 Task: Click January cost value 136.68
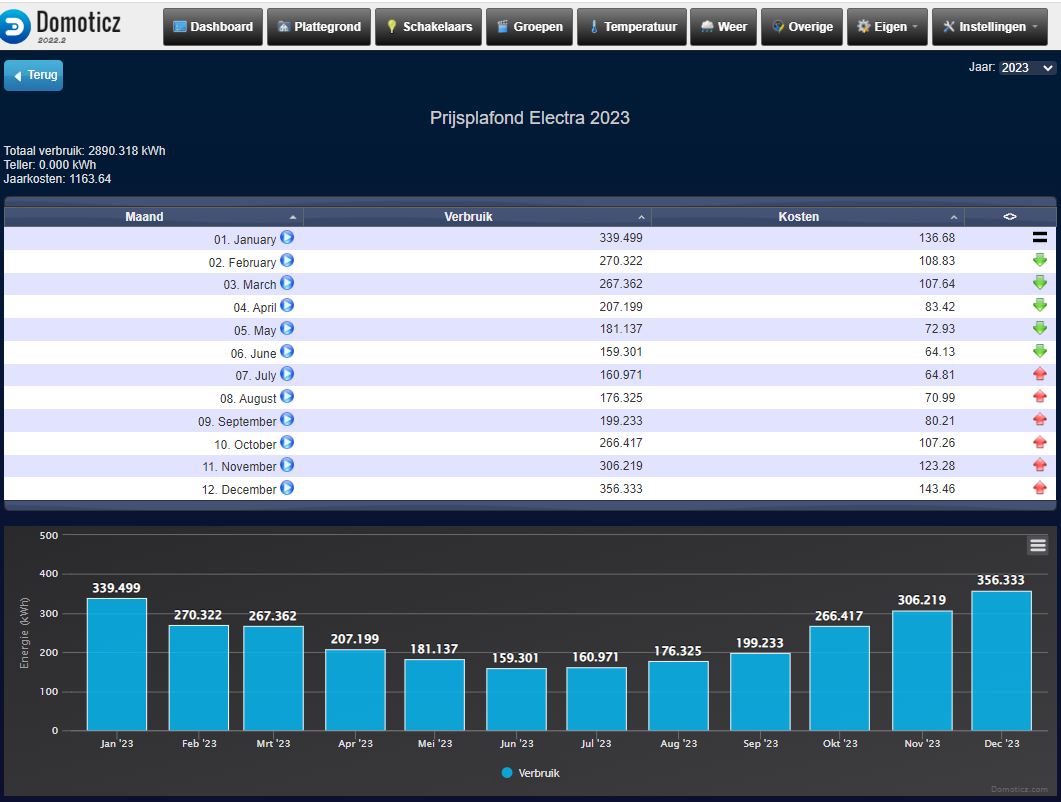[x=936, y=238]
